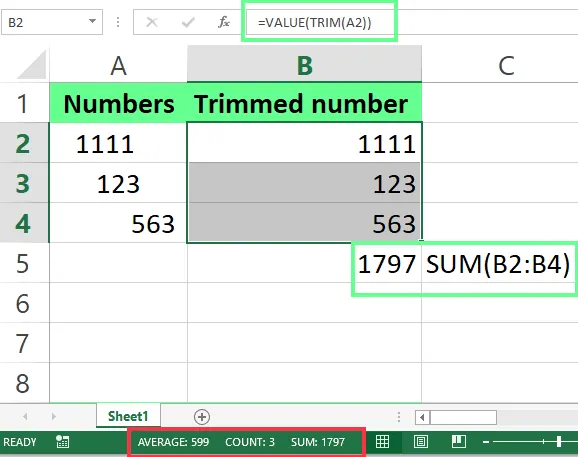Select cell B5 showing 1797

click(x=304, y=263)
